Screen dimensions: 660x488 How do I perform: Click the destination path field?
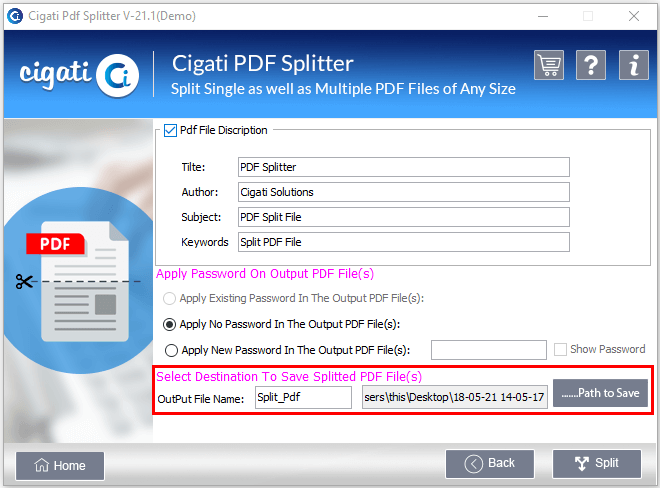[455, 397]
